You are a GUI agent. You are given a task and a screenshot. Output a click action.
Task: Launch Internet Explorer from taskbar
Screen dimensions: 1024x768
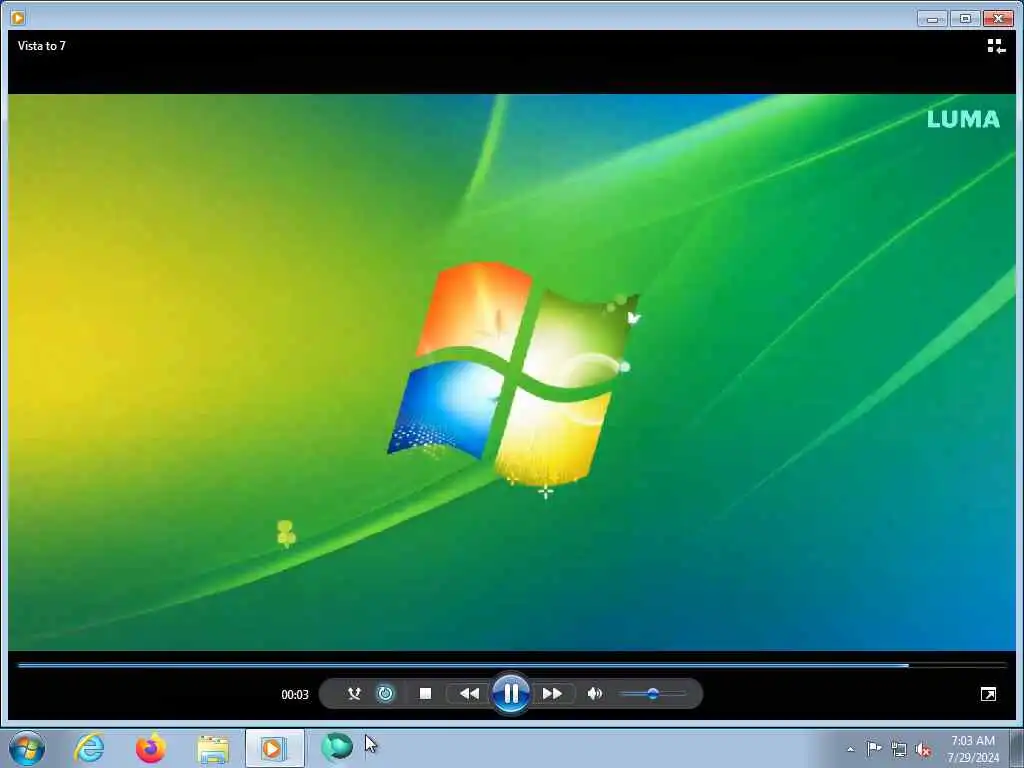pyautogui.click(x=89, y=748)
